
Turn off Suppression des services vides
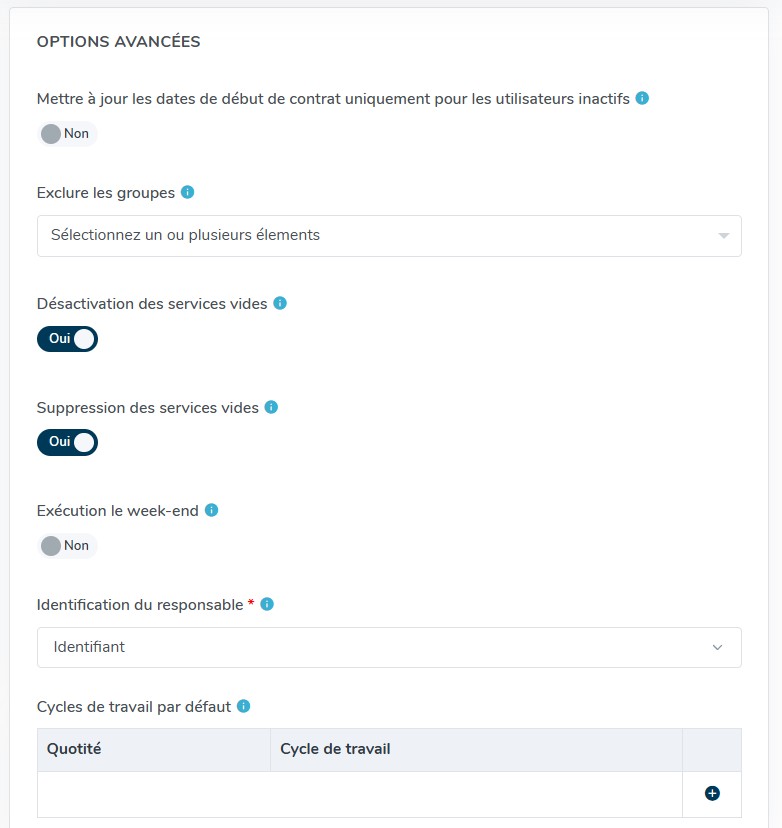click(67, 442)
